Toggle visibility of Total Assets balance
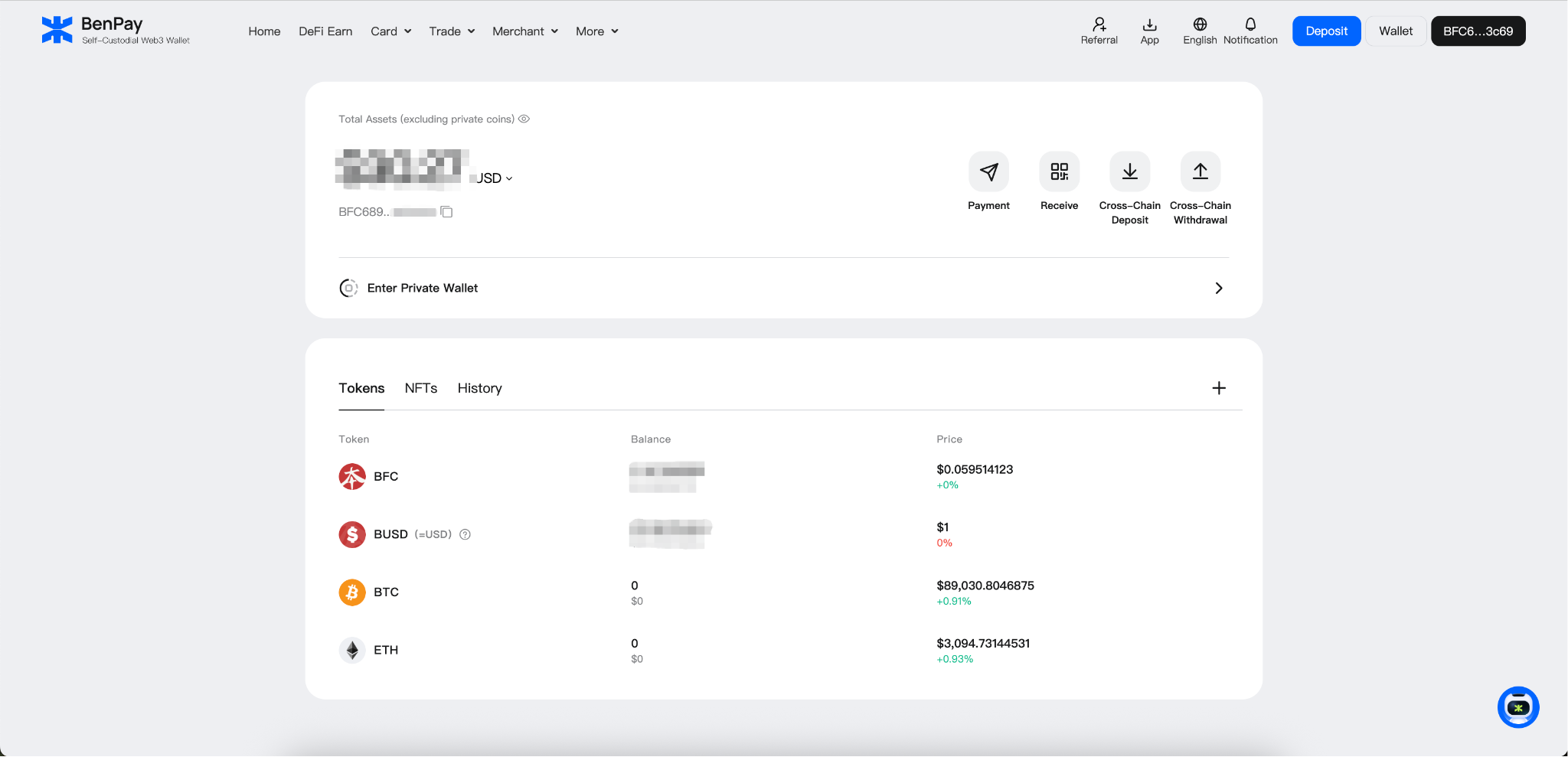 pos(524,119)
